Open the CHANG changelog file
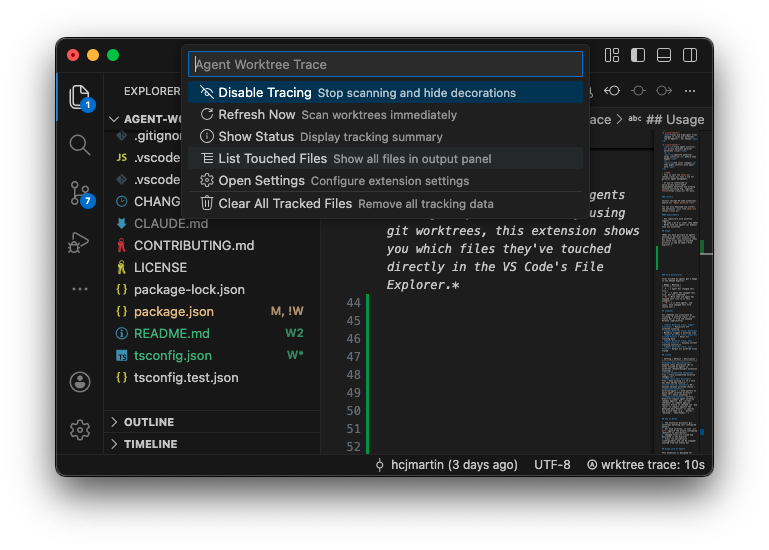 [148, 202]
